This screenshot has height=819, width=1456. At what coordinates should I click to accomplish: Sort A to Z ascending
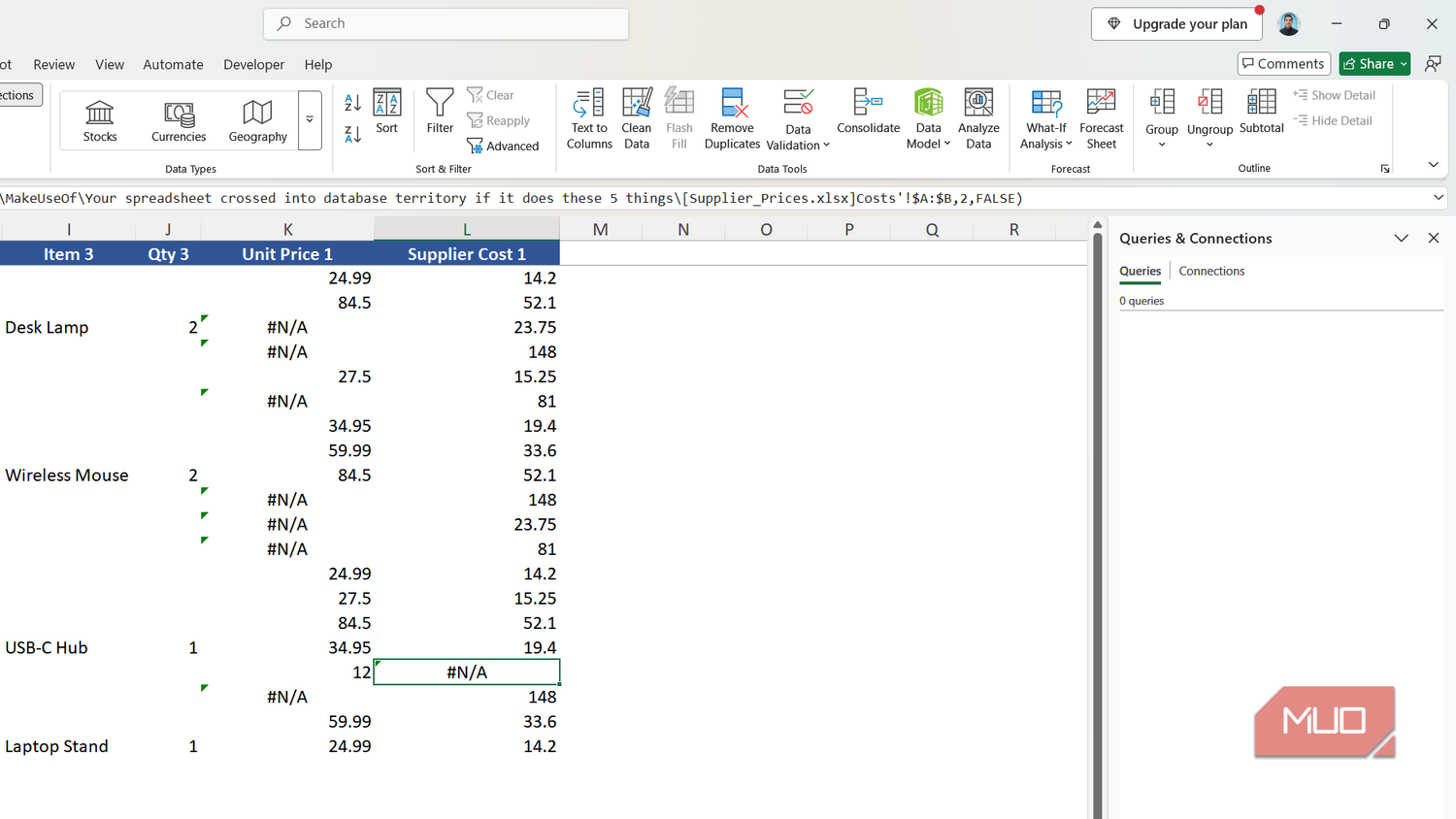353,102
